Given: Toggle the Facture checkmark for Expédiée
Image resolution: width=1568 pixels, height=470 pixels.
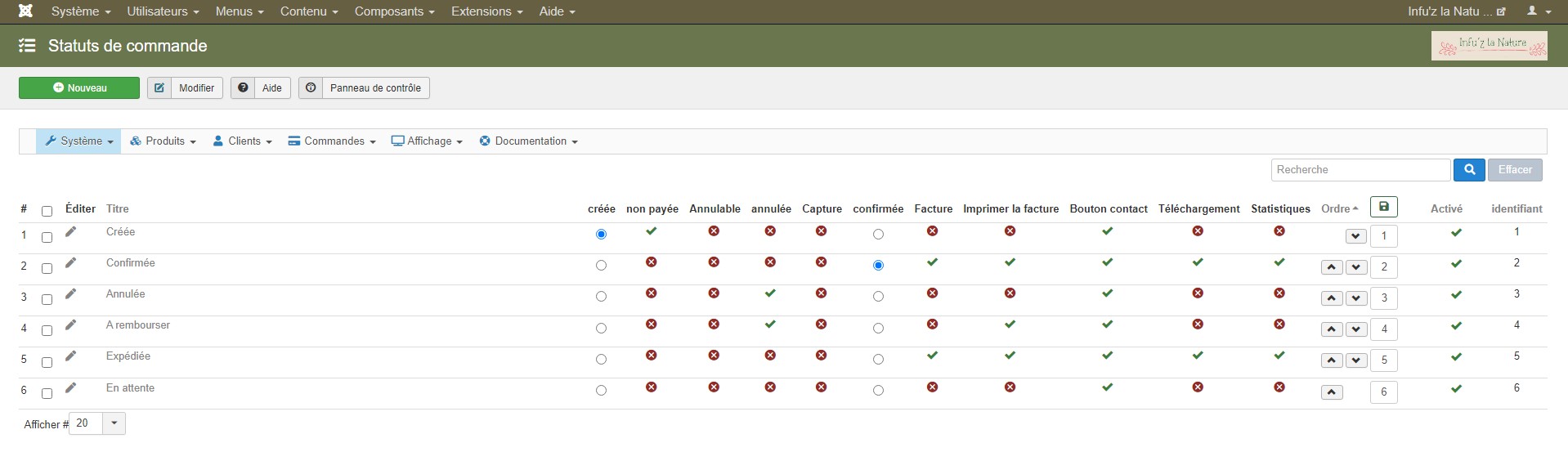Looking at the screenshot, I should pos(933,356).
